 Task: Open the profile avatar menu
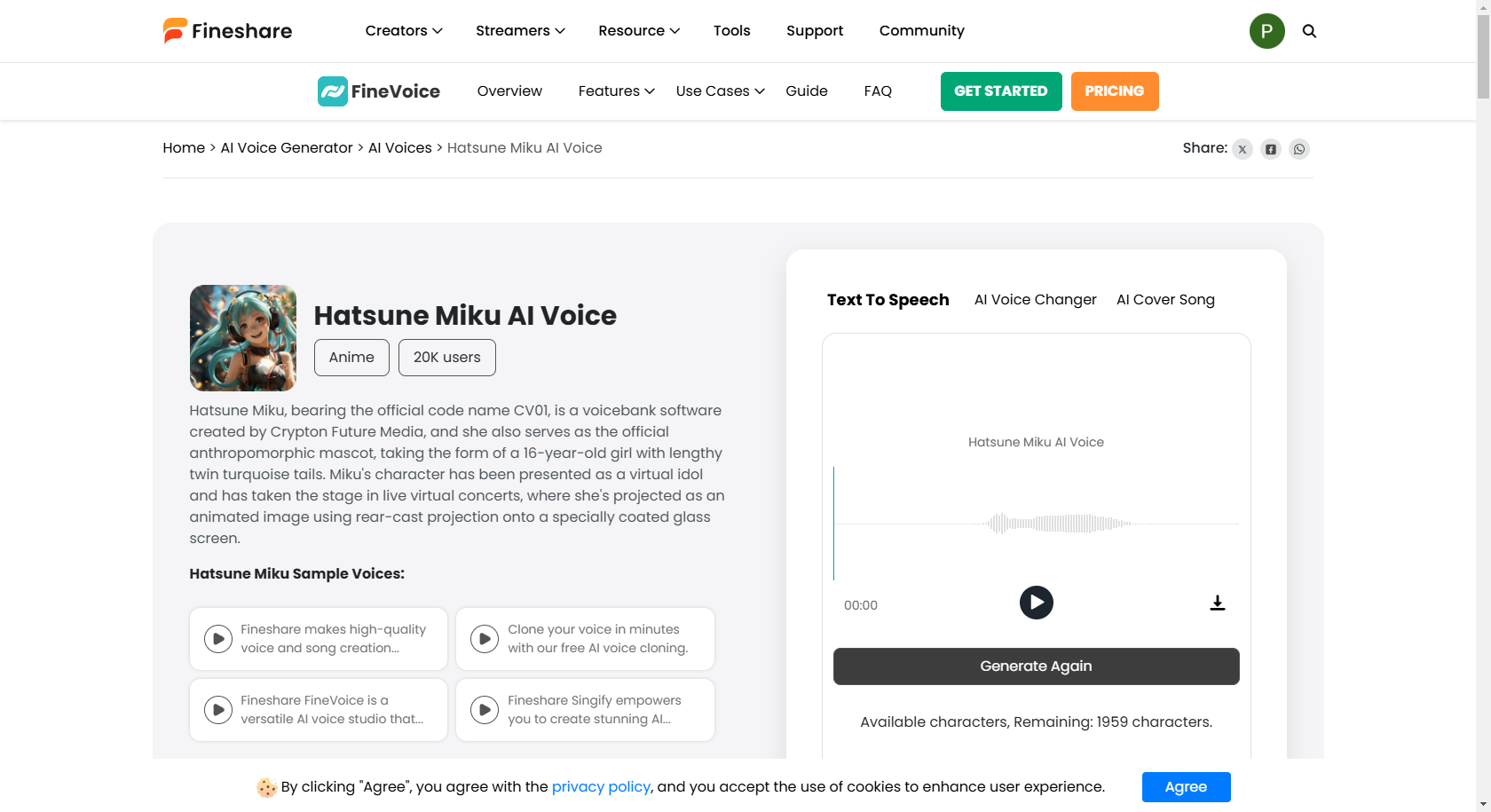pos(1266,30)
